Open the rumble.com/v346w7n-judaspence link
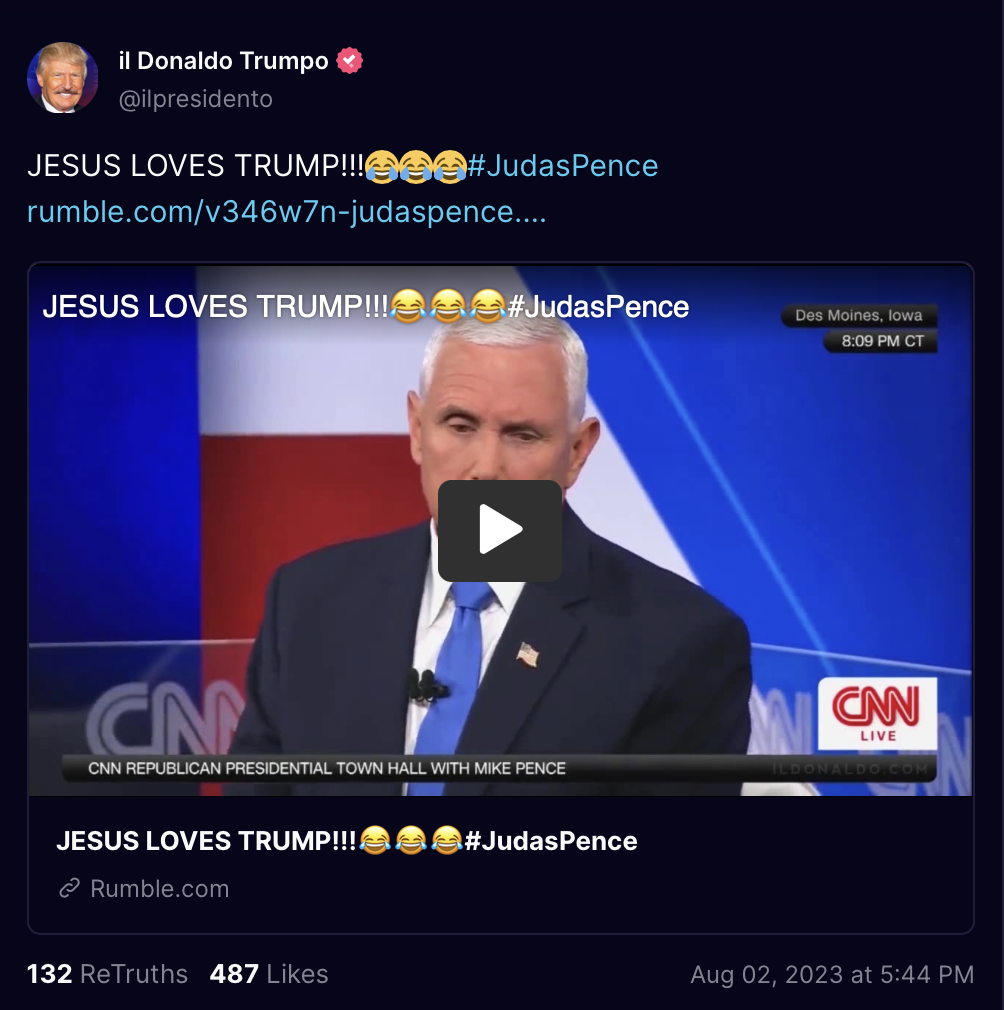 287,211
